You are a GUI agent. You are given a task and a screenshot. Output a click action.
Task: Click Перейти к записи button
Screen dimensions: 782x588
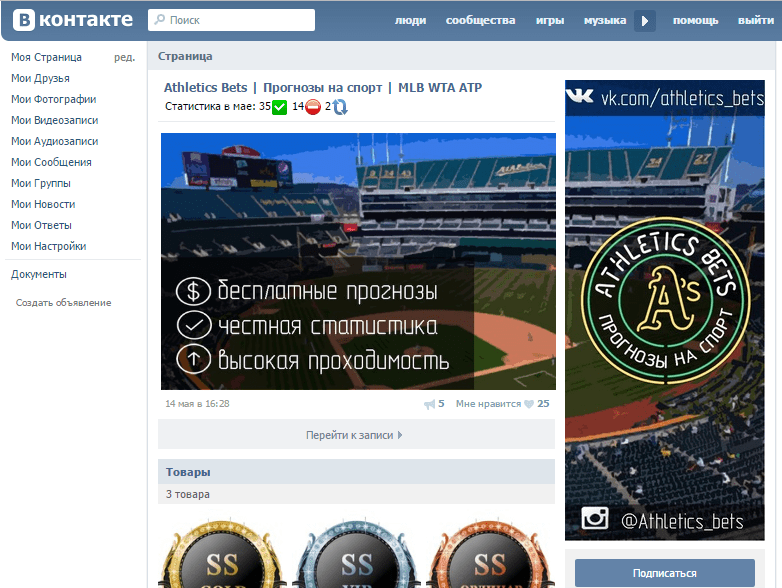[x=356, y=435]
